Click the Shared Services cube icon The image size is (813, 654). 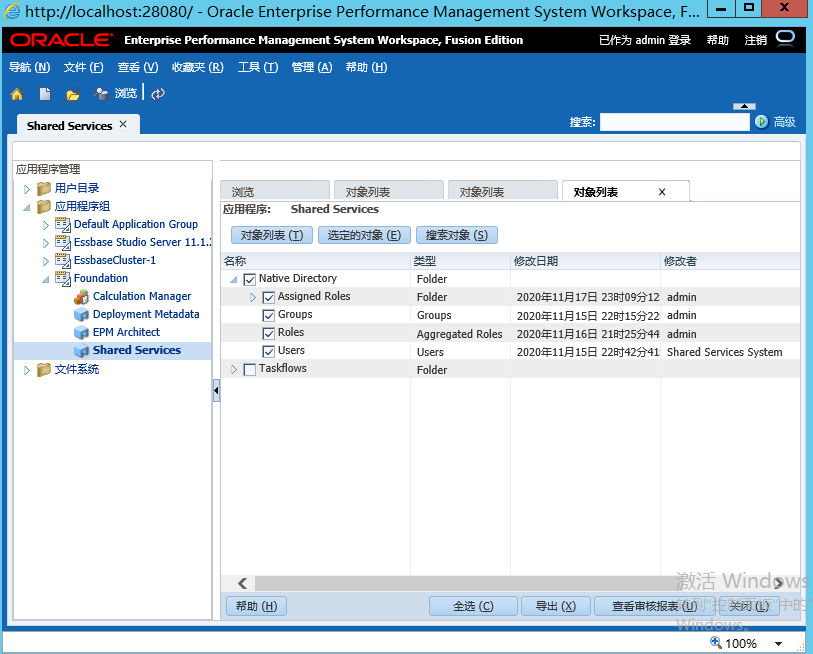(x=81, y=351)
